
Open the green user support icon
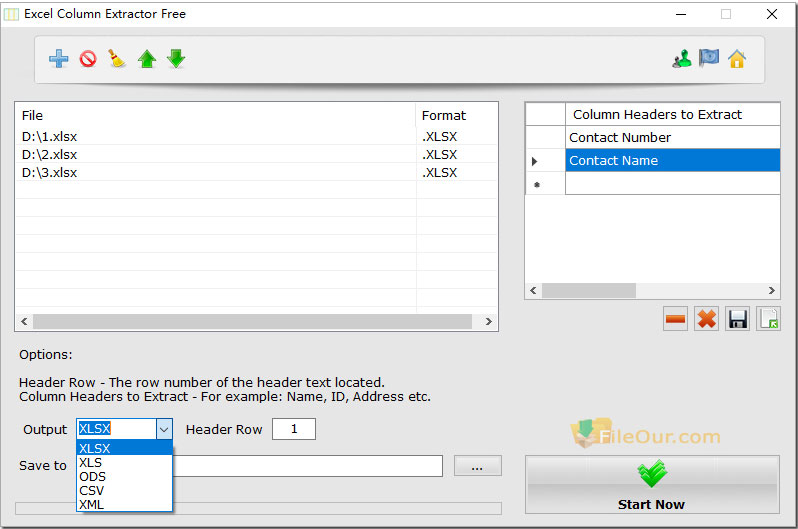click(x=682, y=59)
